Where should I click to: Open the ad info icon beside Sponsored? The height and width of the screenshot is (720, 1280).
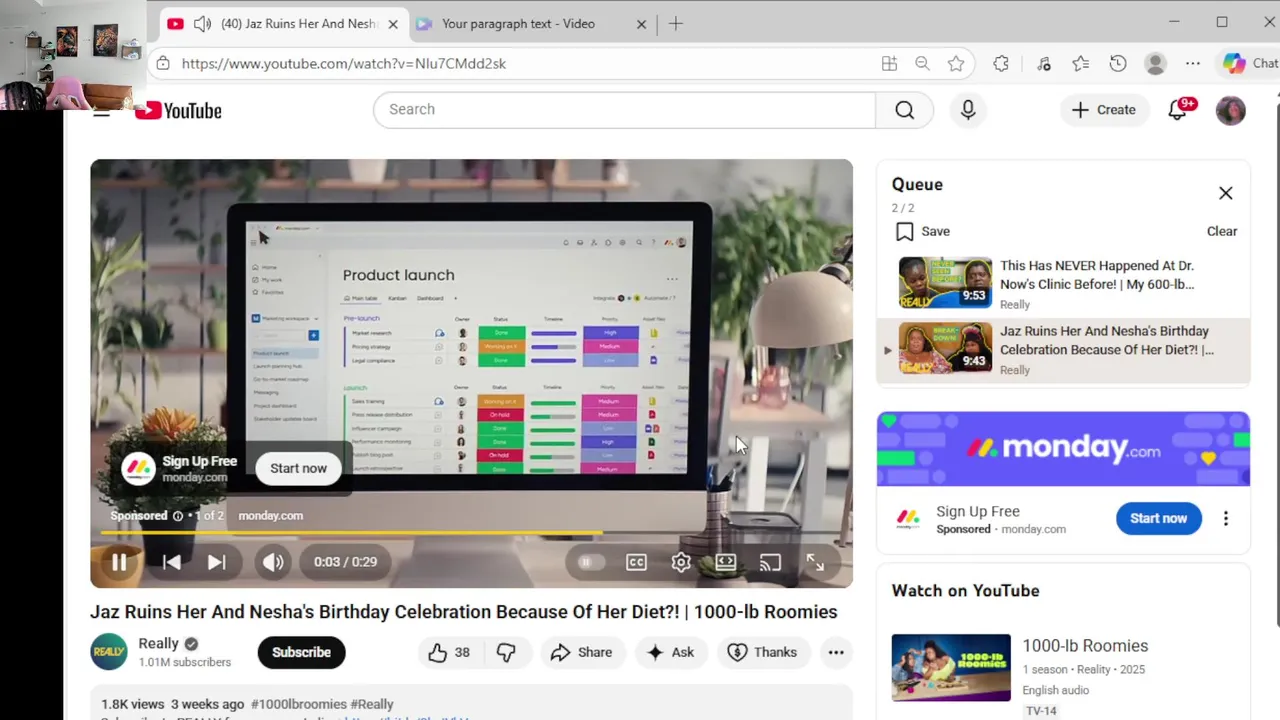pyautogui.click(x=178, y=516)
